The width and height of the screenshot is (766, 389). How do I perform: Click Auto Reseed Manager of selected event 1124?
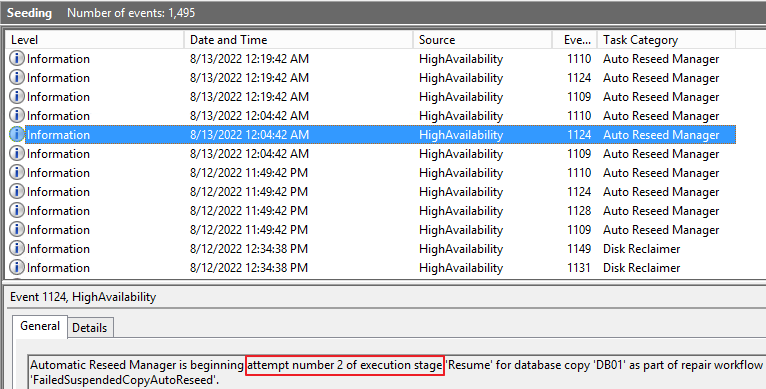[661, 135]
